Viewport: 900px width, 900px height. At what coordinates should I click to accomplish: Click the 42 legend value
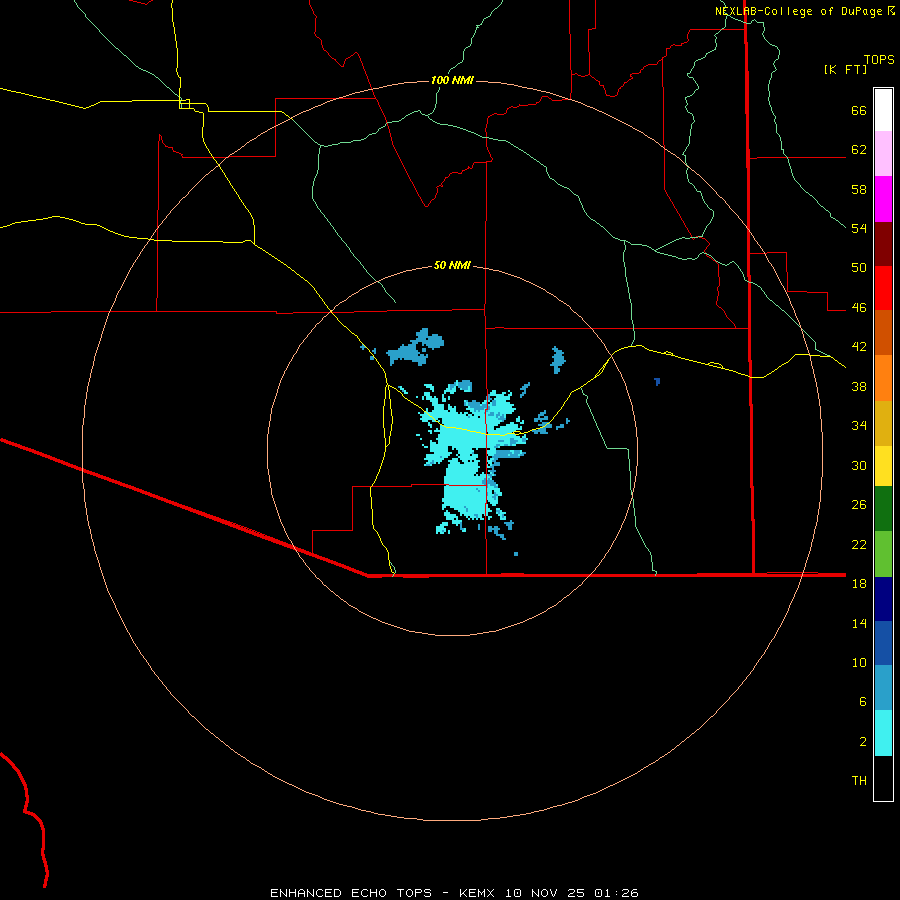[859, 347]
